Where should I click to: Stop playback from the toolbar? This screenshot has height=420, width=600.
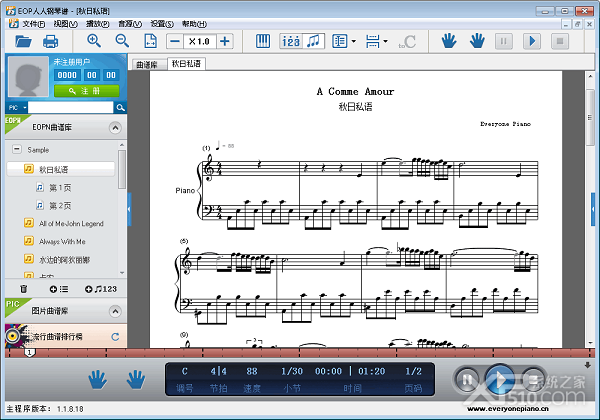pos(560,41)
